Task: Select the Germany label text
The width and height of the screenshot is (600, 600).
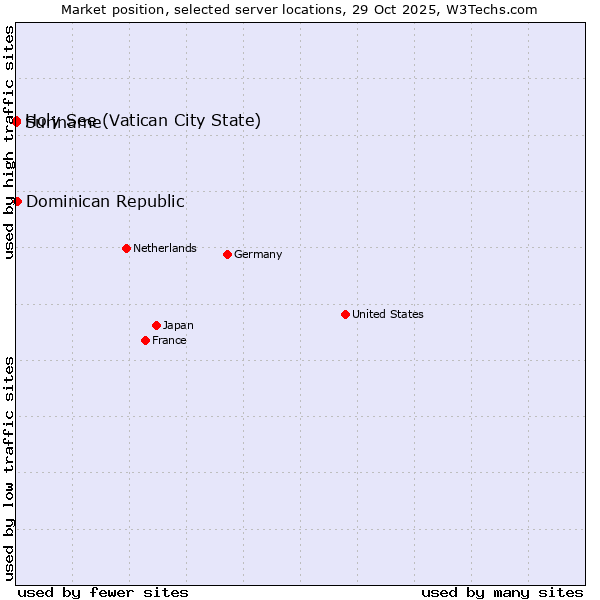Action: pyautogui.click(x=257, y=254)
